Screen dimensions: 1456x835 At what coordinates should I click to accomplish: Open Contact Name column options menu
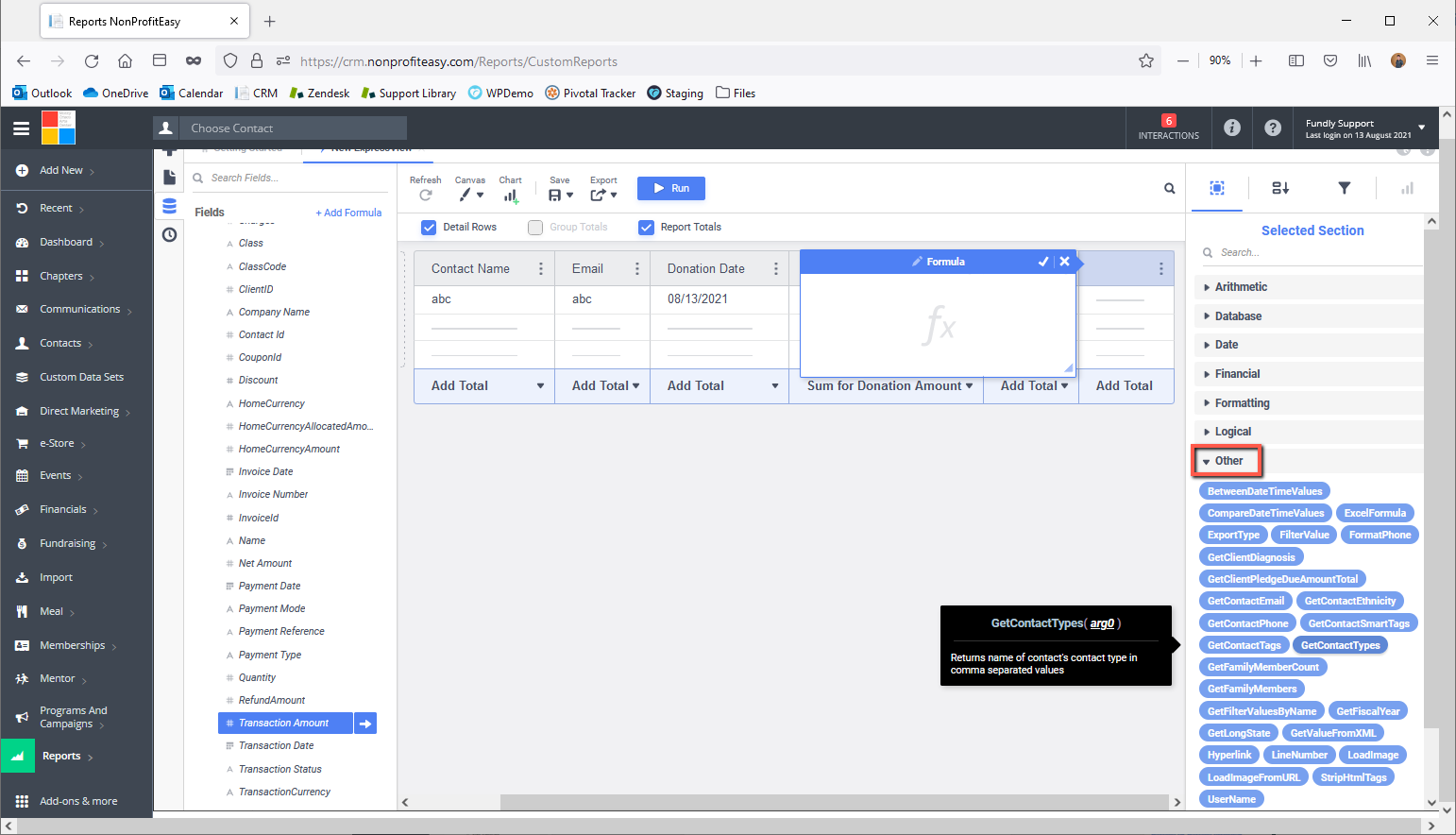[541, 269]
